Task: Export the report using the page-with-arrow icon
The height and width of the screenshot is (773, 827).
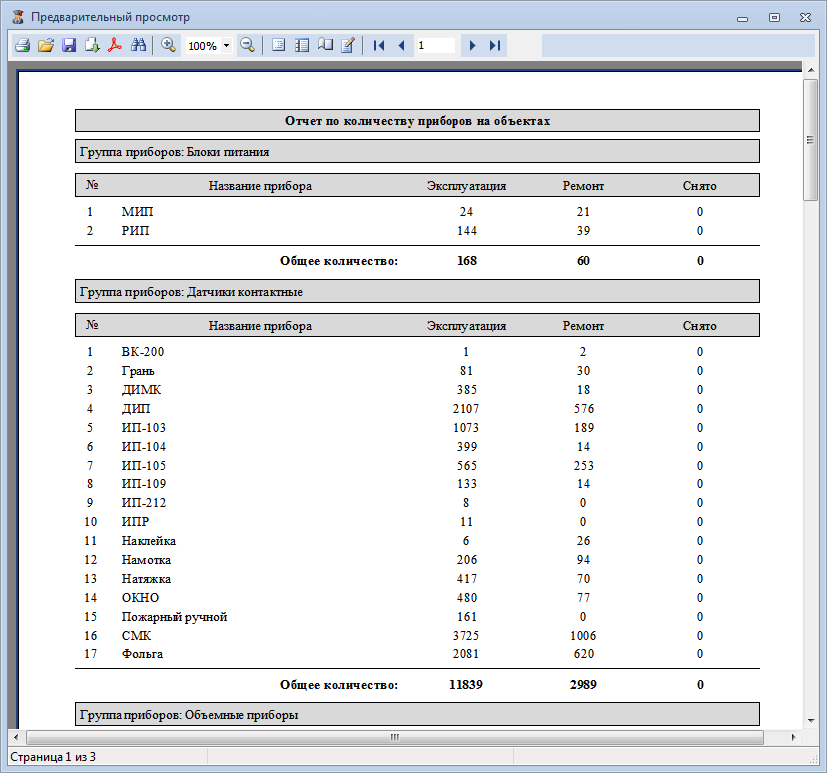Action: pos(92,46)
